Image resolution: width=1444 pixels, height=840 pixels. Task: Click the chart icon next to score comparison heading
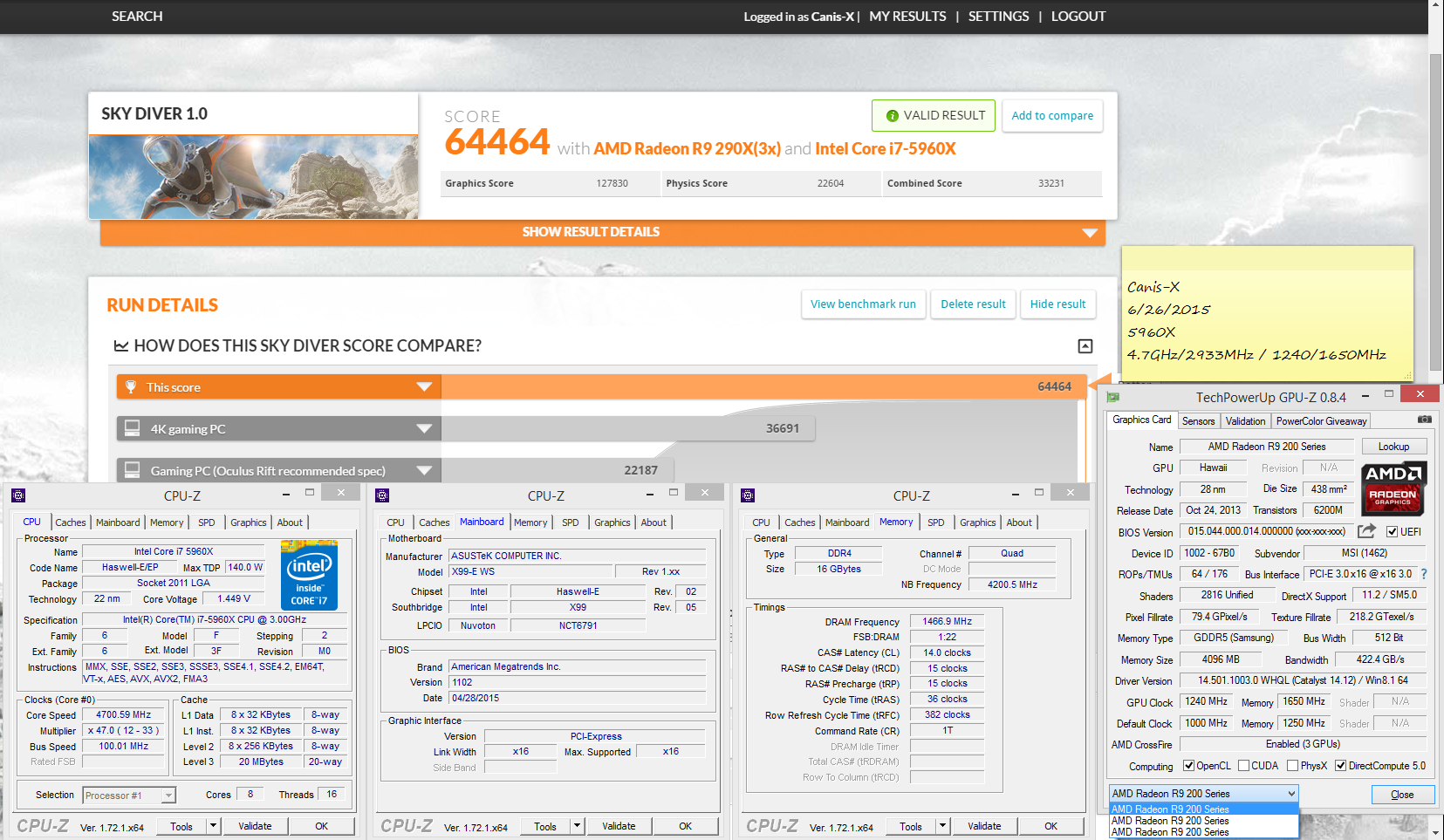coord(121,346)
